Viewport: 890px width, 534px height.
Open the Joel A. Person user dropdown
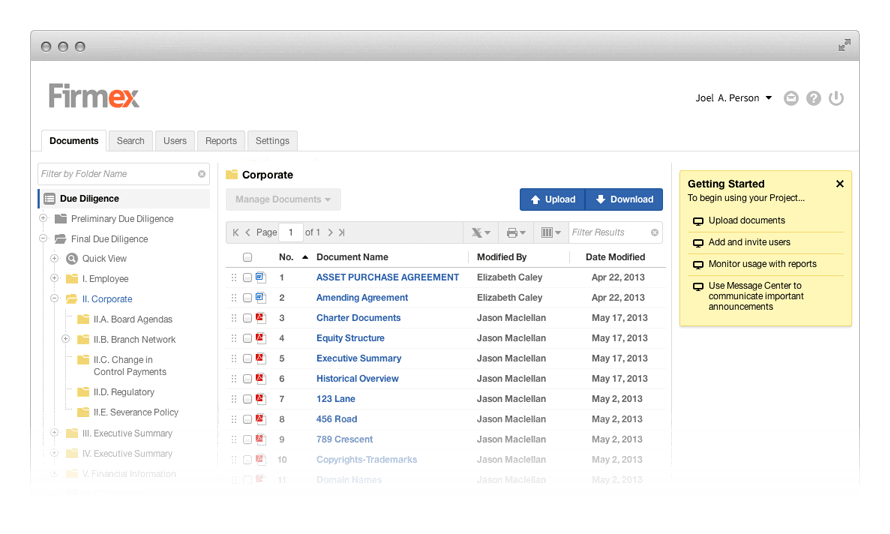[734, 98]
